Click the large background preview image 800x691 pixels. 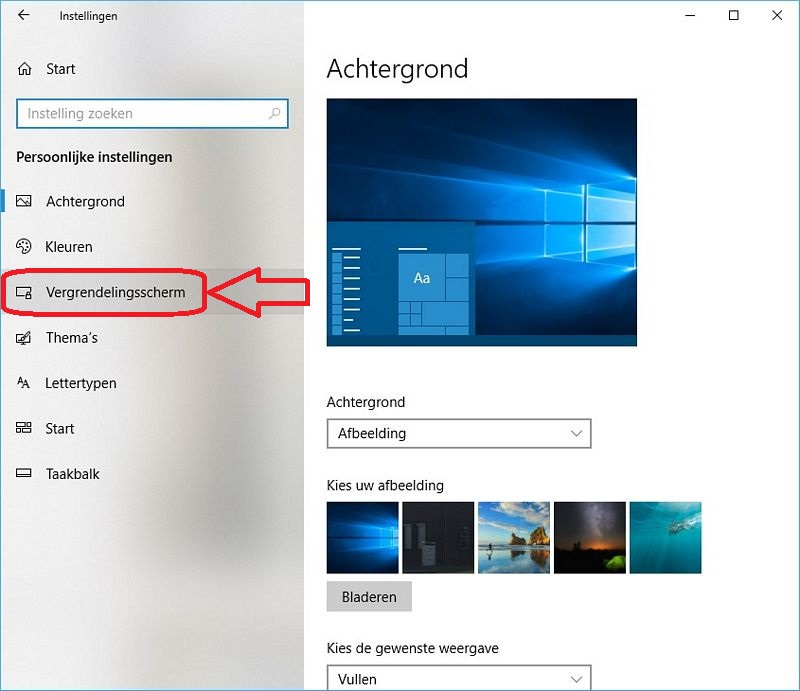click(x=482, y=222)
